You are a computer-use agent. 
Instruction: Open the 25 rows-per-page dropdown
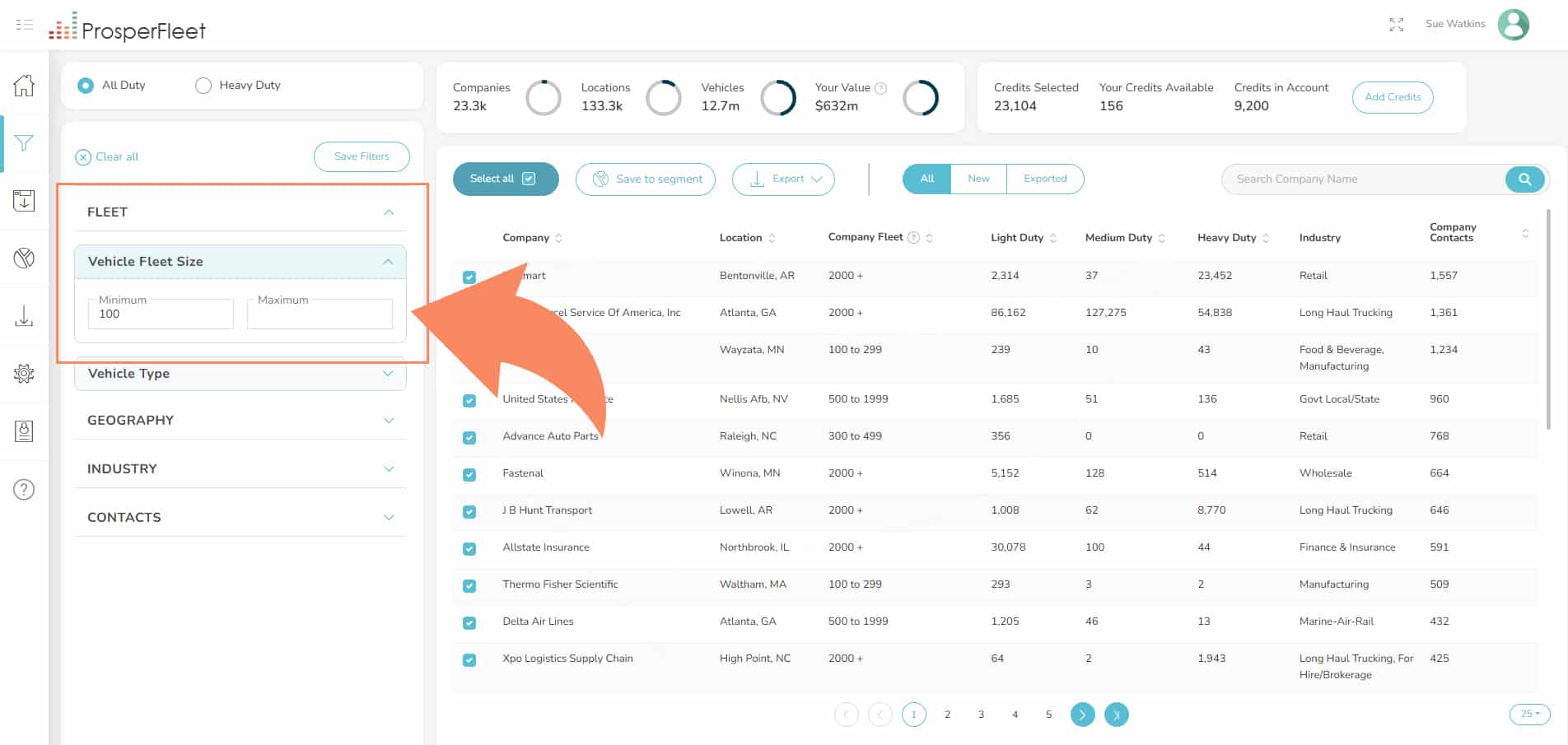[x=1530, y=714]
